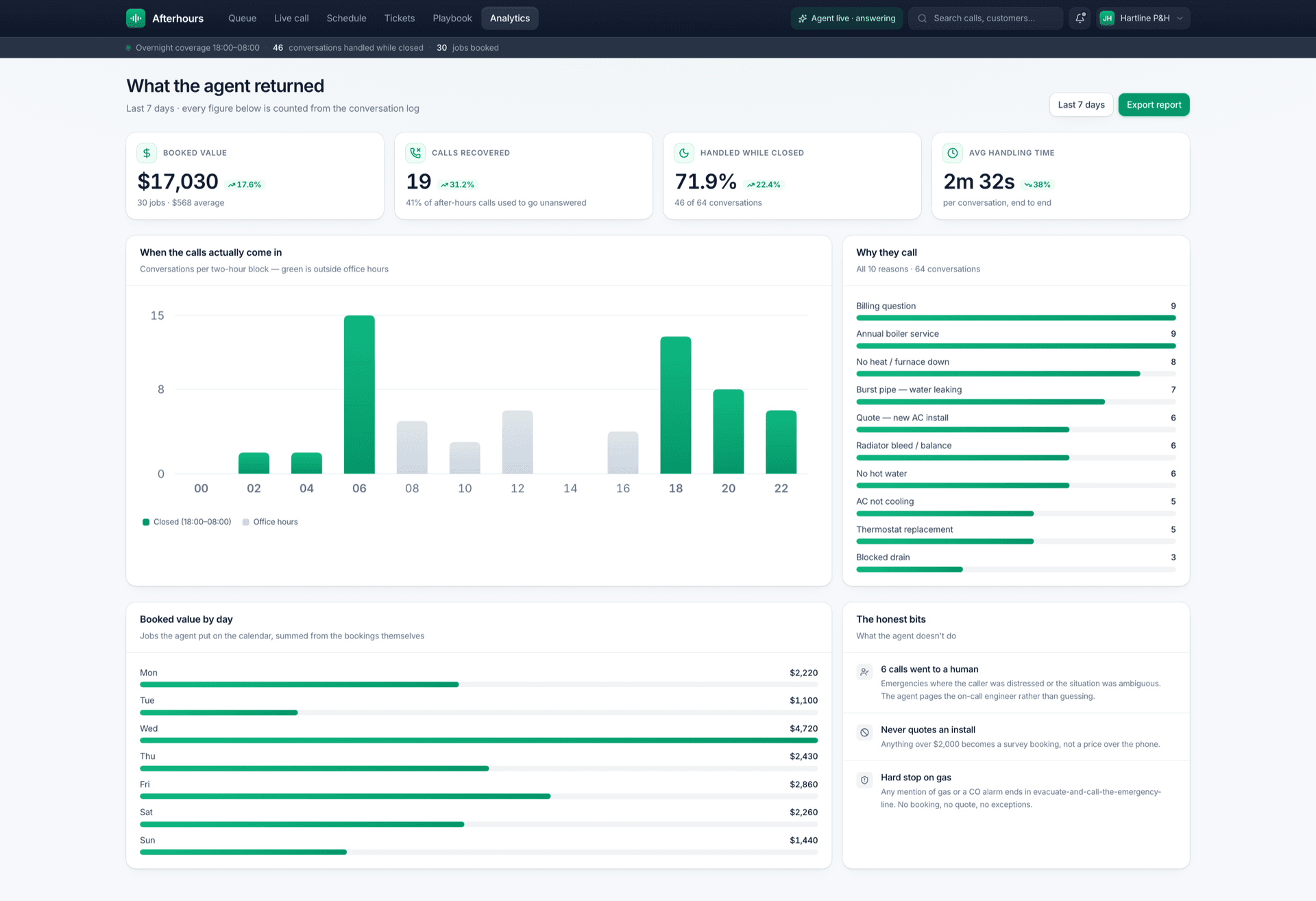Open the notifications bell

[x=1080, y=19]
